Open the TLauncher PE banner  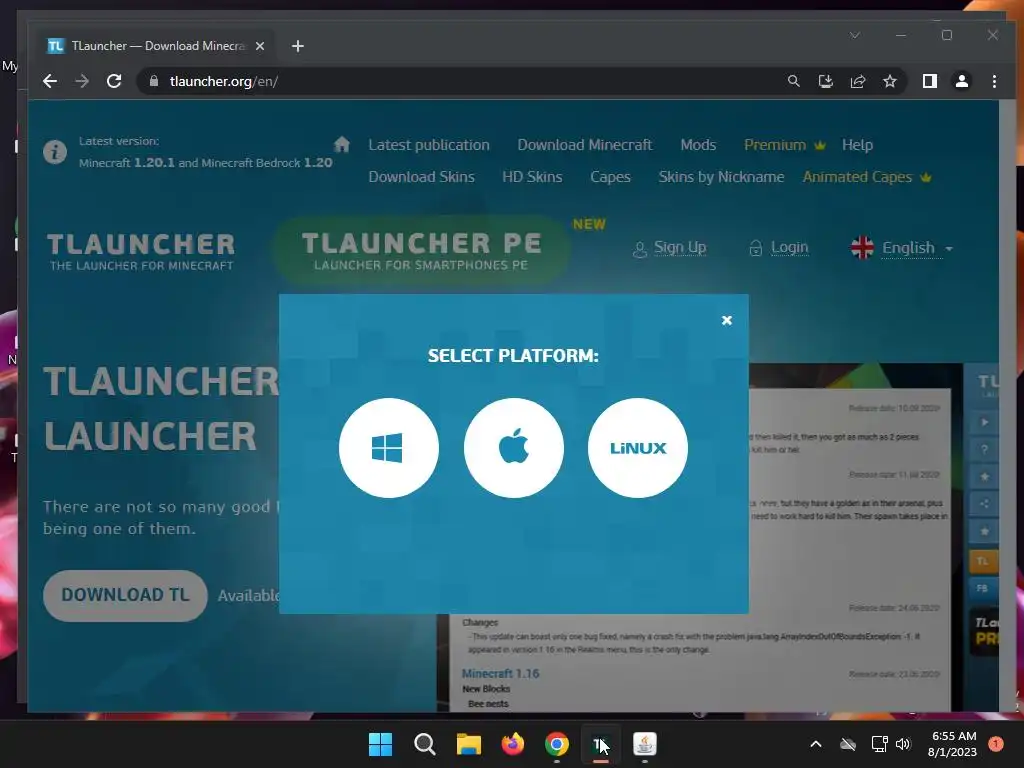coord(421,251)
